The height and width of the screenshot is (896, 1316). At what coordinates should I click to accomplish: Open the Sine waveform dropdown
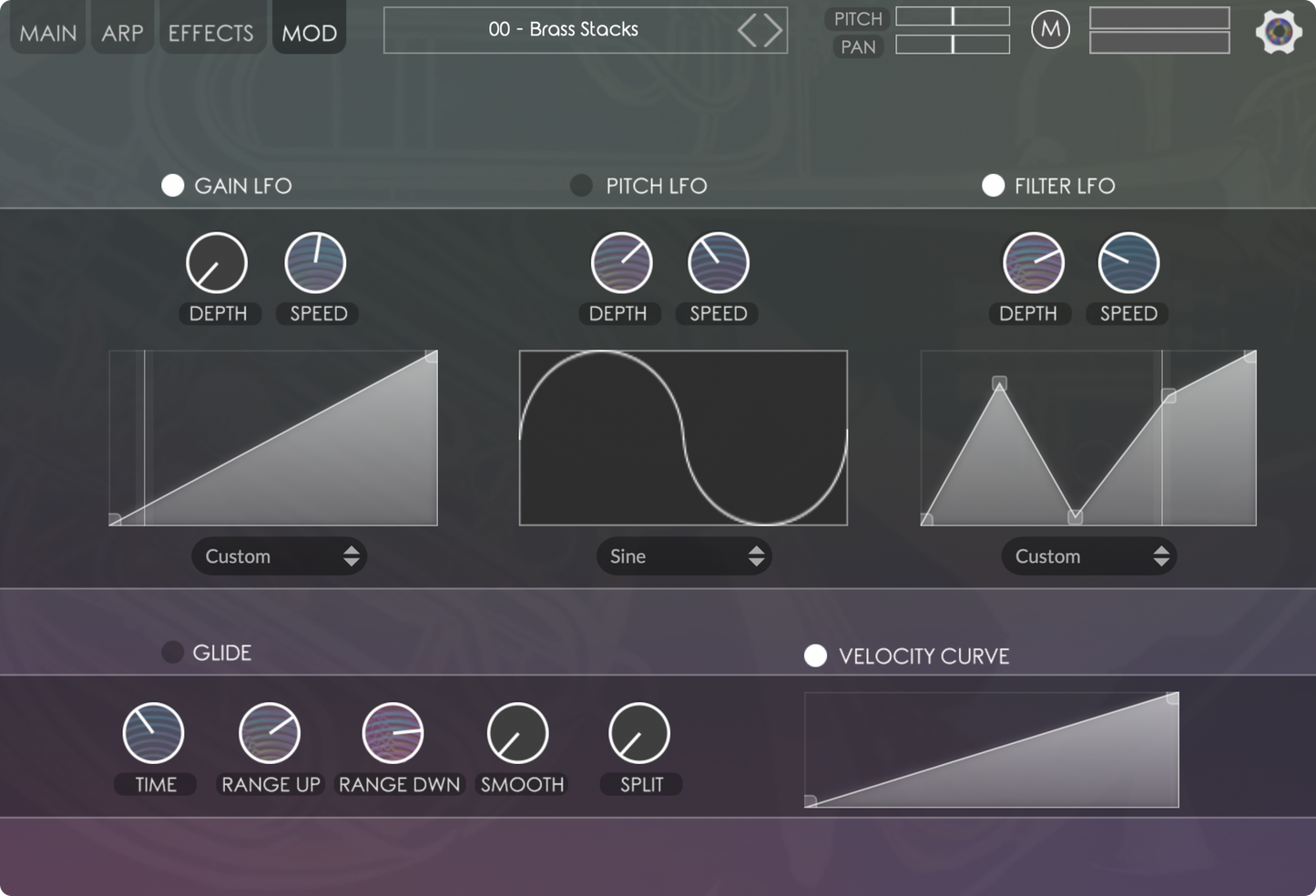[684, 556]
